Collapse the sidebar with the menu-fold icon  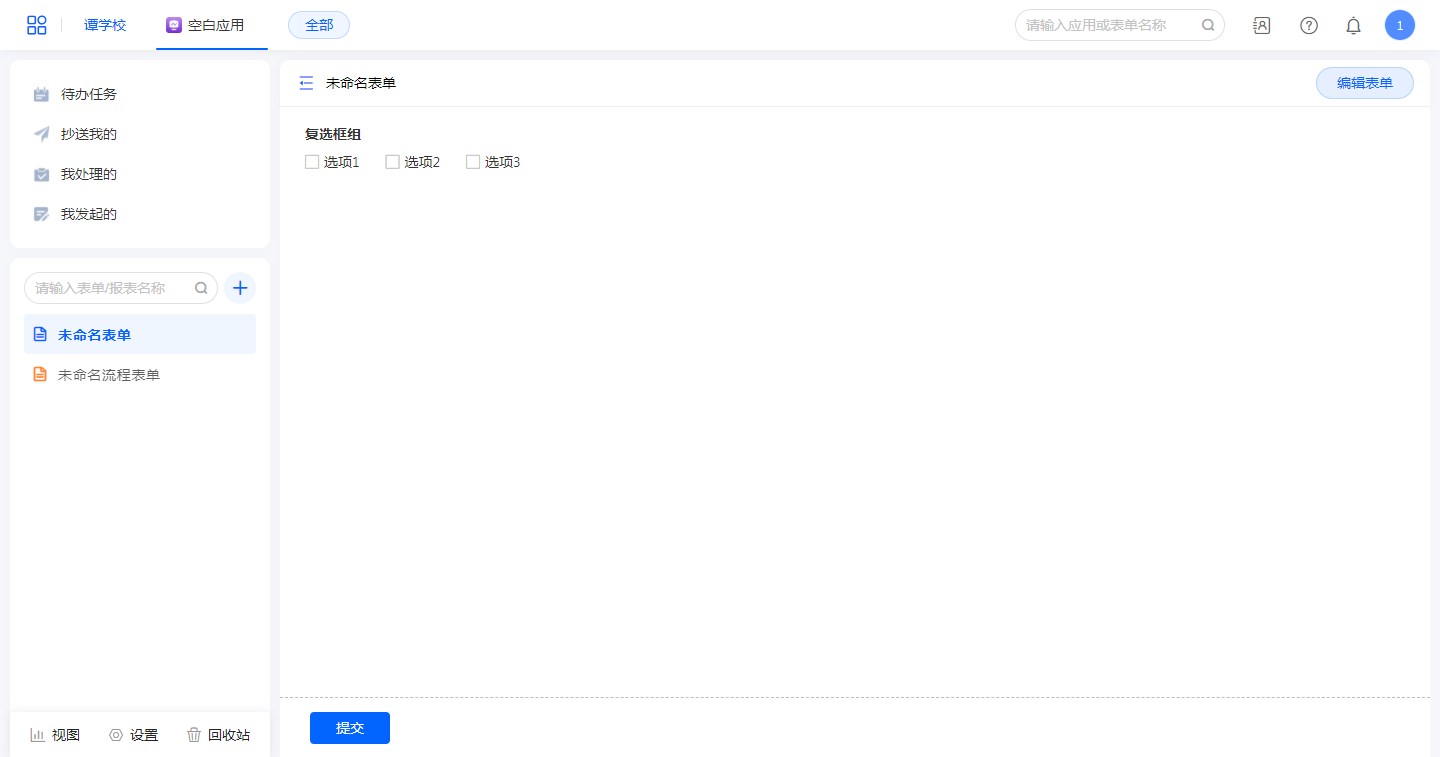point(306,83)
